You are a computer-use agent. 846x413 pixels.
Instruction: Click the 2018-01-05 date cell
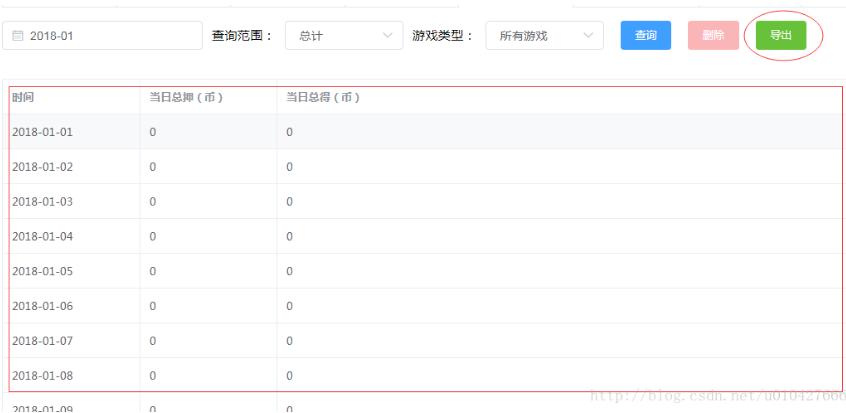pos(42,271)
